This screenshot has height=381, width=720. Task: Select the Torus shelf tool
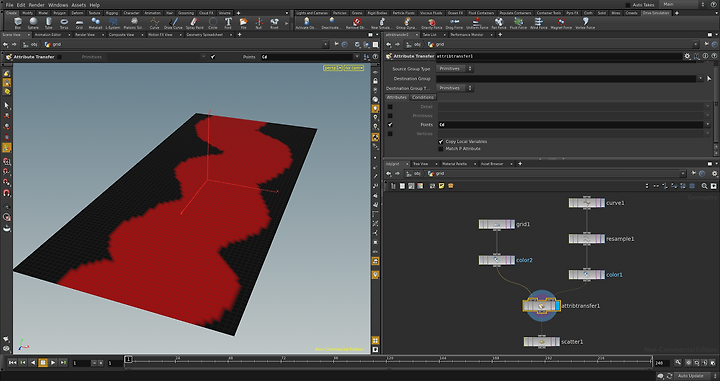64,23
